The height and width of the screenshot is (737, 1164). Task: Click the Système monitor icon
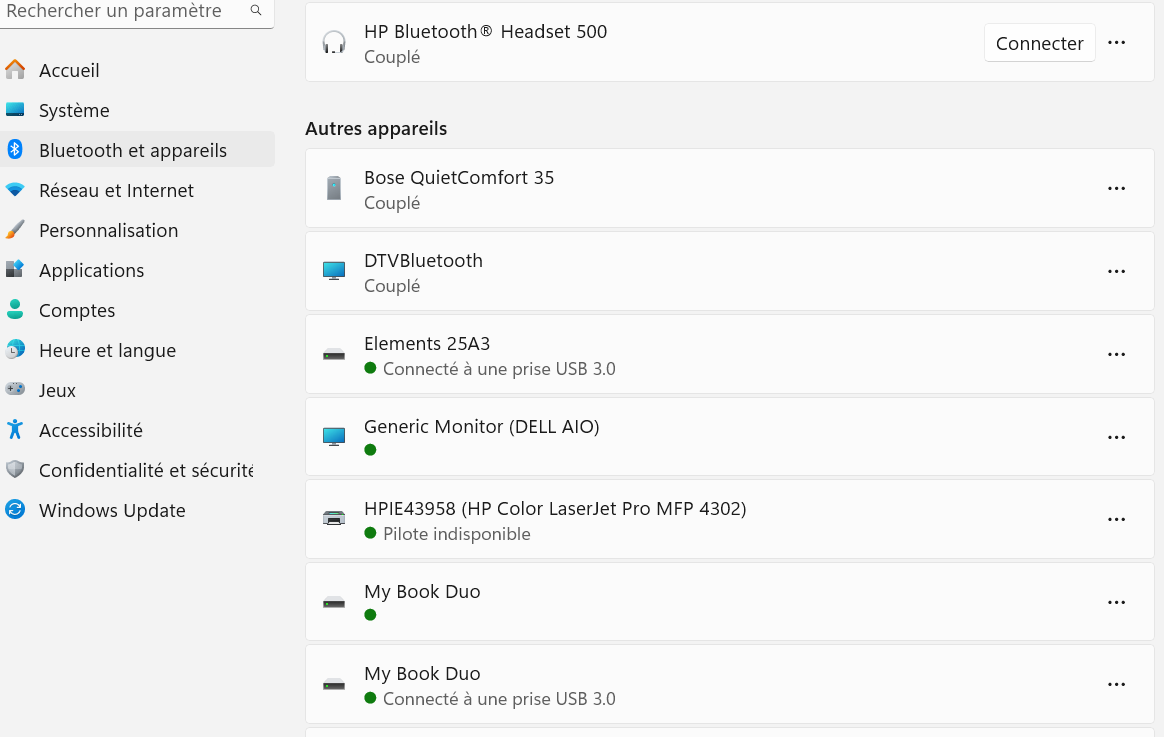click(15, 110)
